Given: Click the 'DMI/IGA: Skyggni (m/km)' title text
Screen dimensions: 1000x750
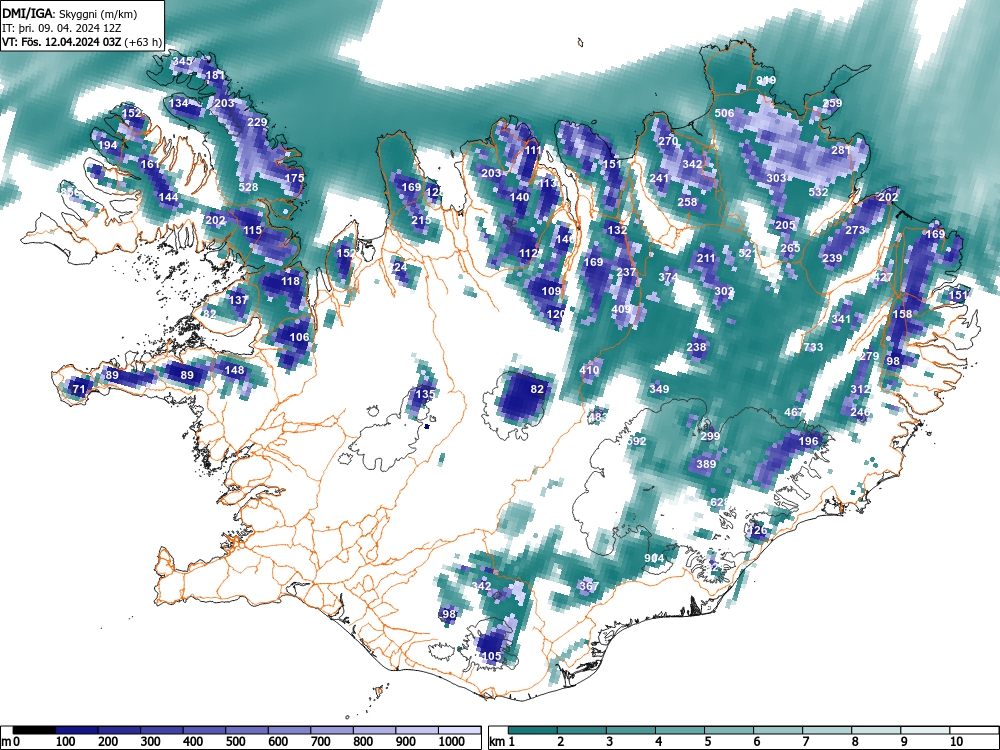Looking at the screenshot, I should (70, 14).
